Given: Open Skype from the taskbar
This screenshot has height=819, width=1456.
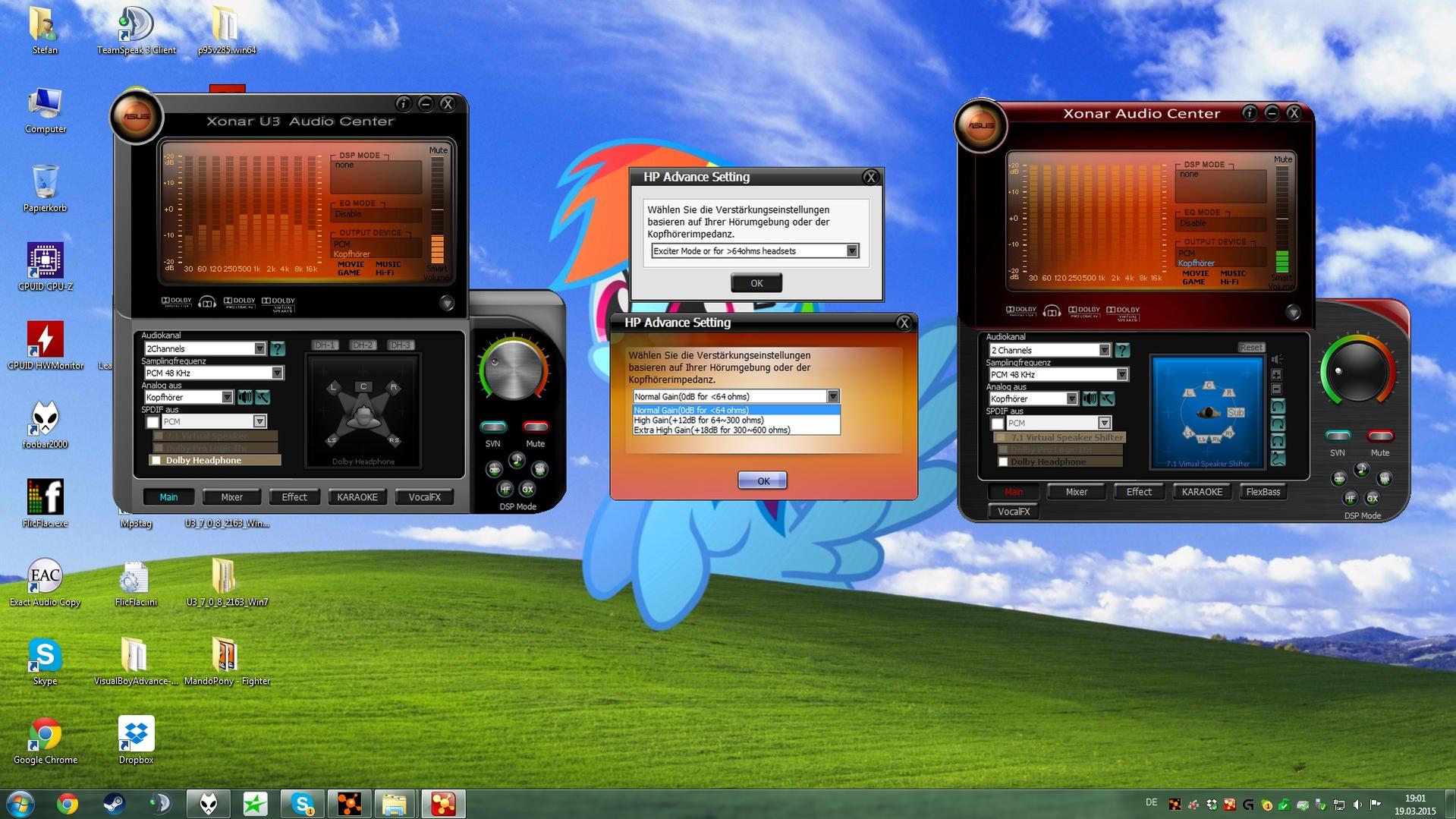Looking at the screenshot, I should (x=302, y=804).
